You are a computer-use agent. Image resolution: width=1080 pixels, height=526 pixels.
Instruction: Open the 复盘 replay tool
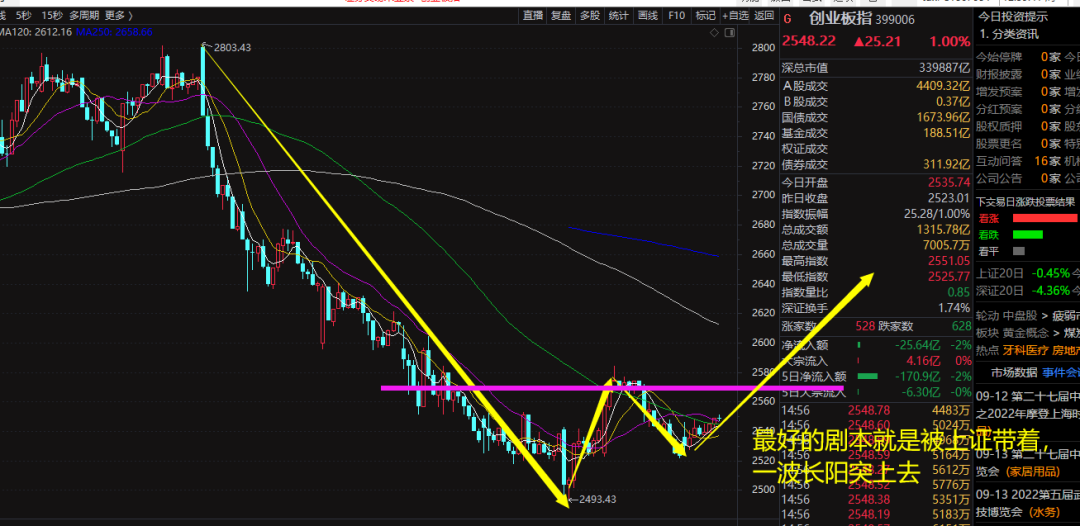[561, 15]
